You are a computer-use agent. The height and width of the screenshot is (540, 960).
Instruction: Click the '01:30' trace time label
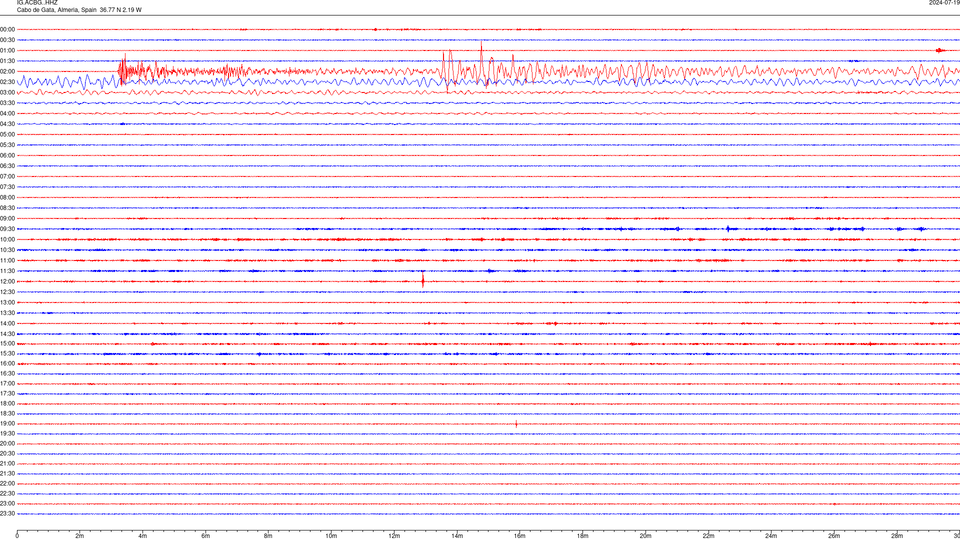7,61
